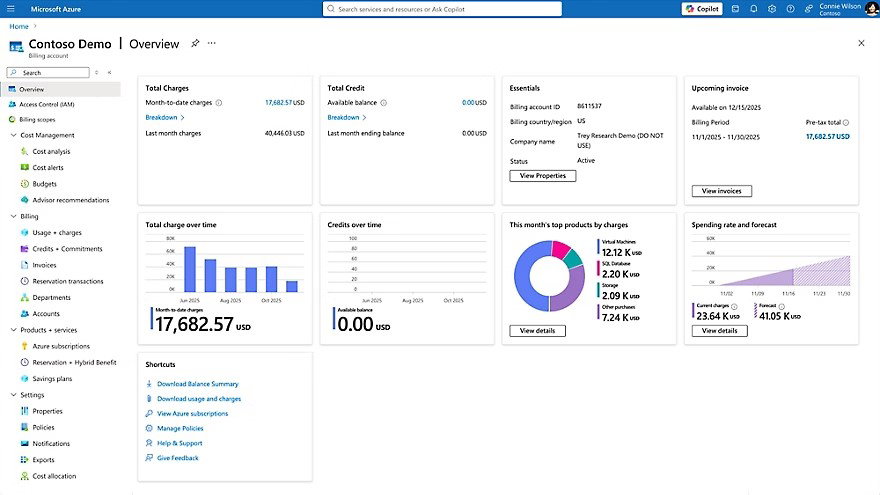Select Overview in the sidebar
Screen dimensions: 880x495
61,89
